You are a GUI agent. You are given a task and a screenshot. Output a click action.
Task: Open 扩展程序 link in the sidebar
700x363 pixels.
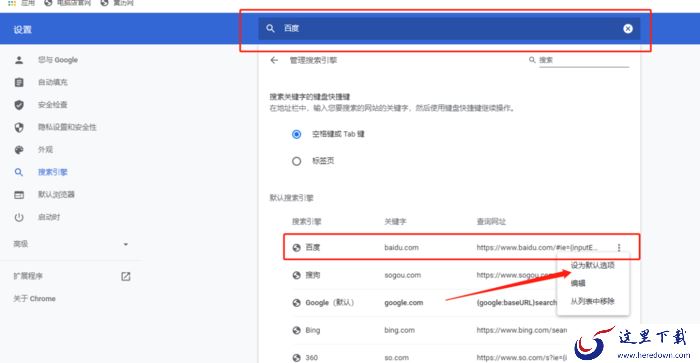click(28, 276)
